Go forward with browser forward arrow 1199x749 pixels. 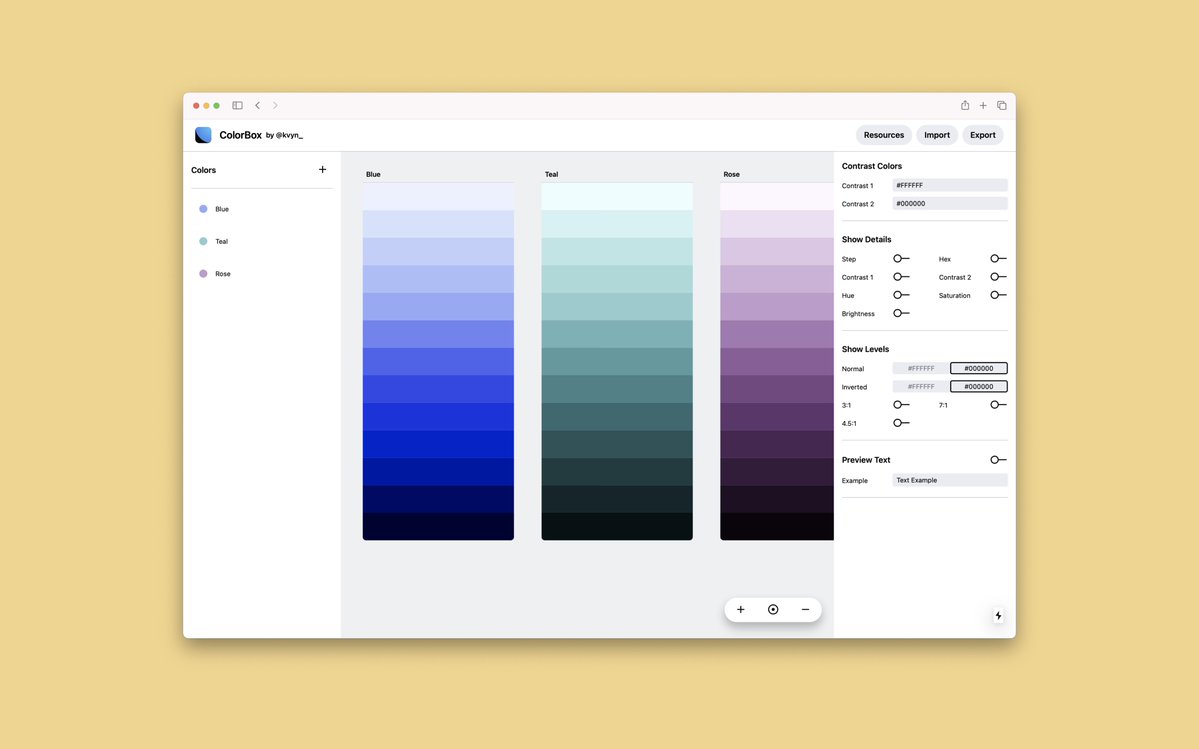pos(275,105)
